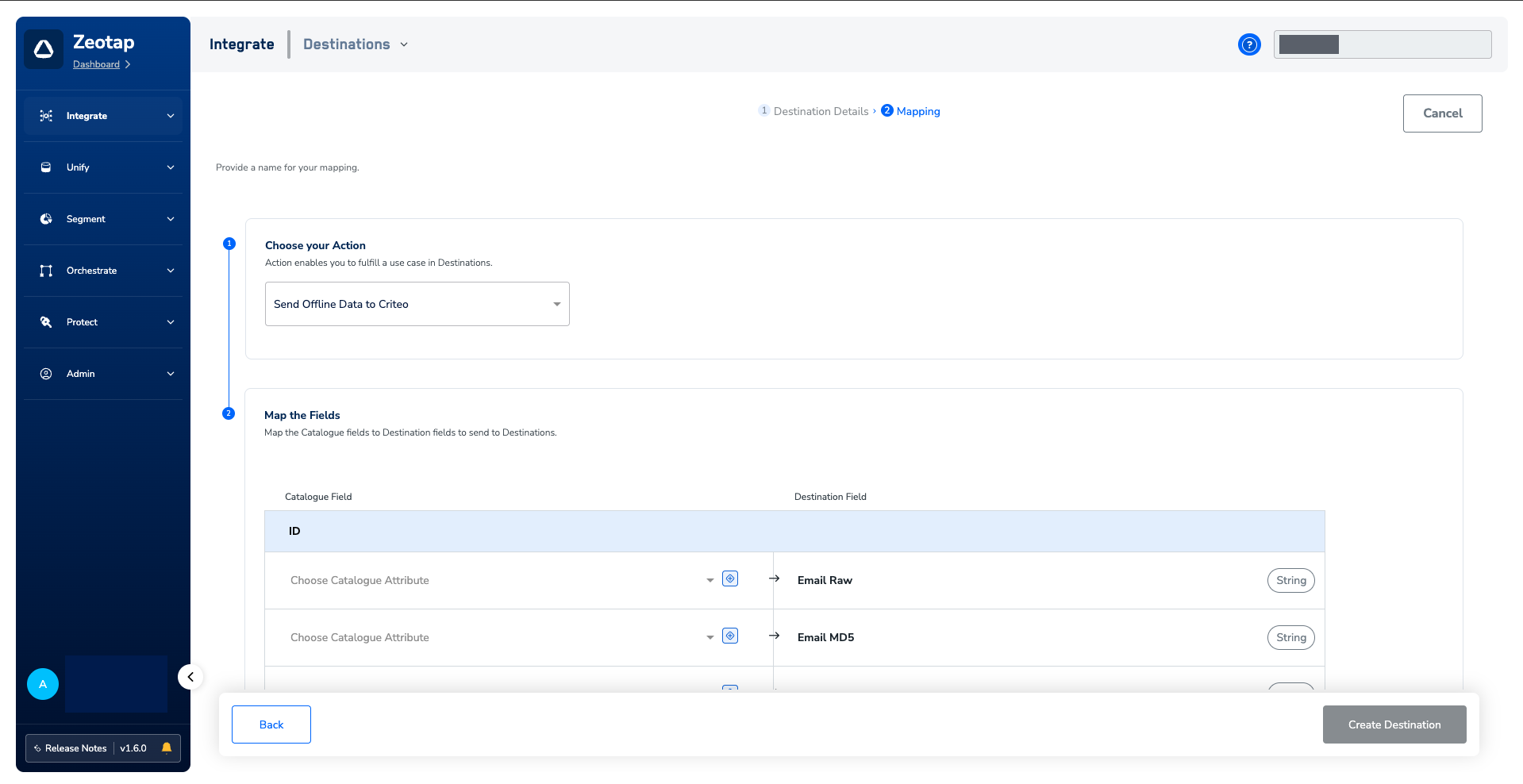Expand the Segment menu chevron
Image resolution: width=1523 pixels, height=784 pixels.
(x=171, y=219)
